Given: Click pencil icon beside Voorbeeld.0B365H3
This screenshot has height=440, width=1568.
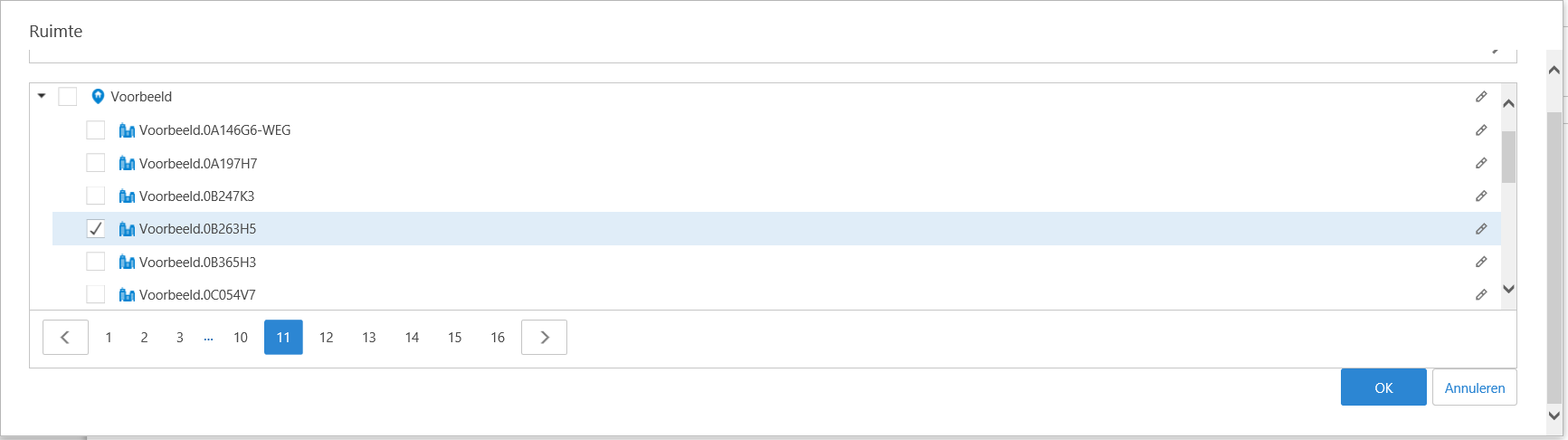Looking at the screenshot, I should pos(1481,262).
